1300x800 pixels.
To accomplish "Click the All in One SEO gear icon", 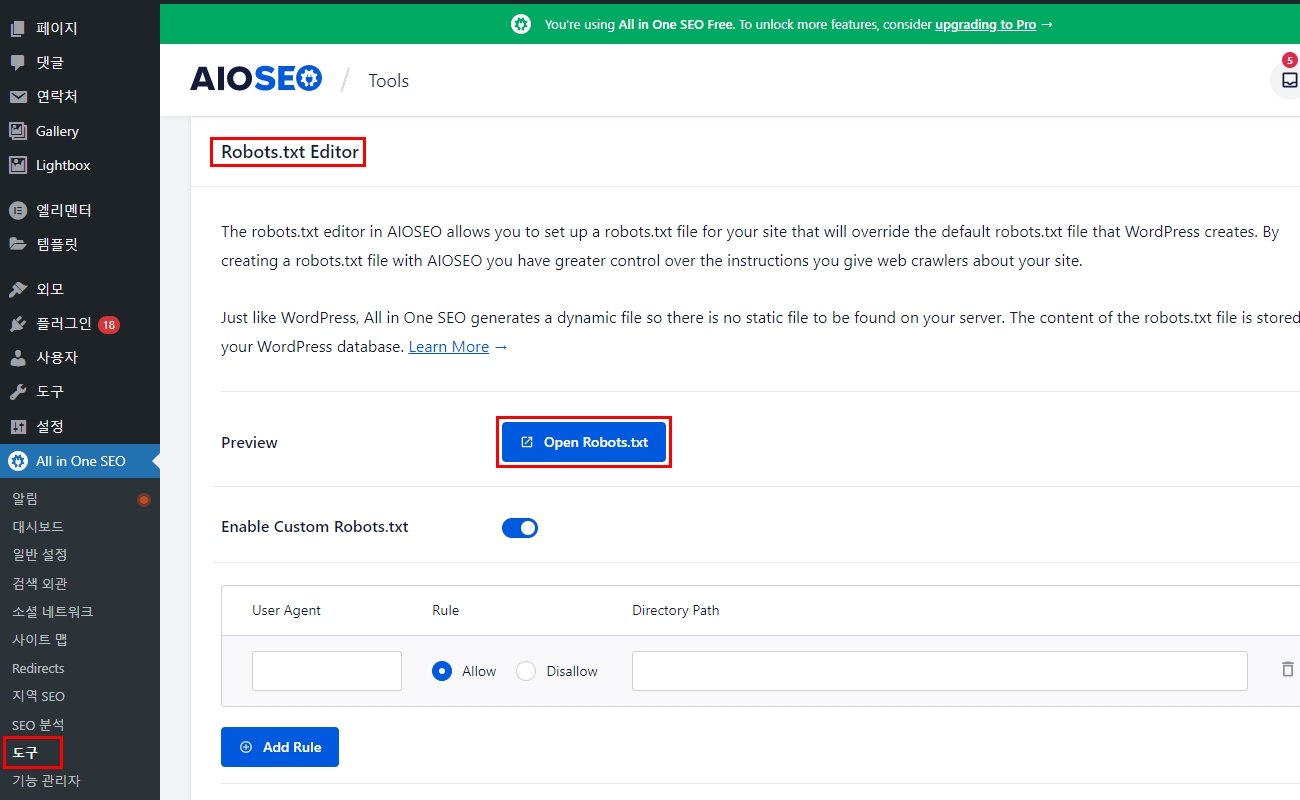I will [18, 461].
